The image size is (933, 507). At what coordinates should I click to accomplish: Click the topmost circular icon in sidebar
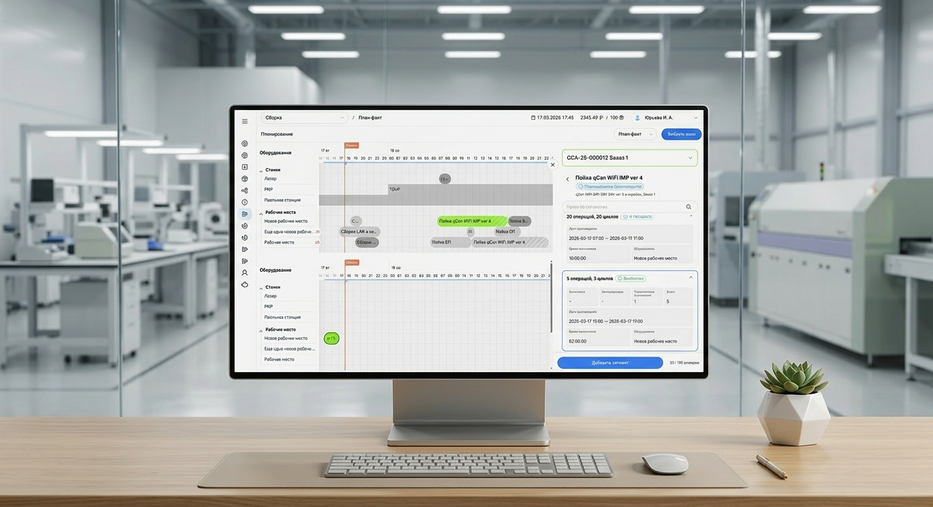pyautogui.click(x=244, y=144)
